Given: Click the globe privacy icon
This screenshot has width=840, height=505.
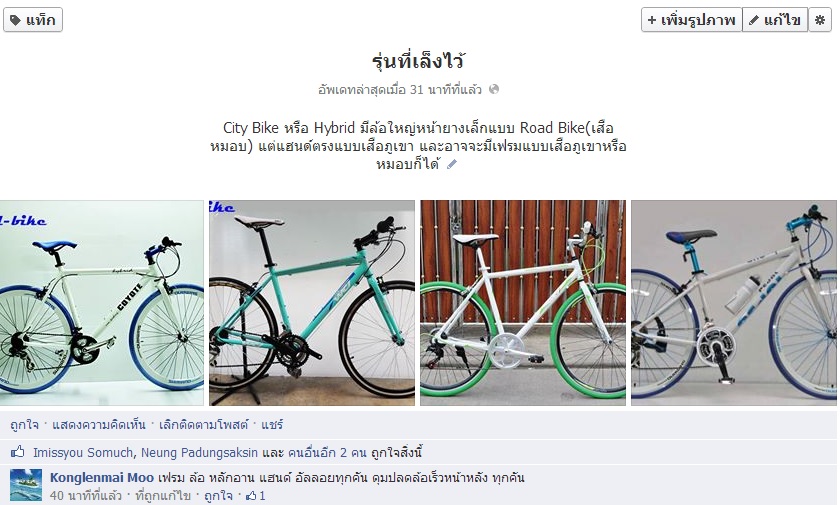Looking at the screenshot, I should point(494,89).
